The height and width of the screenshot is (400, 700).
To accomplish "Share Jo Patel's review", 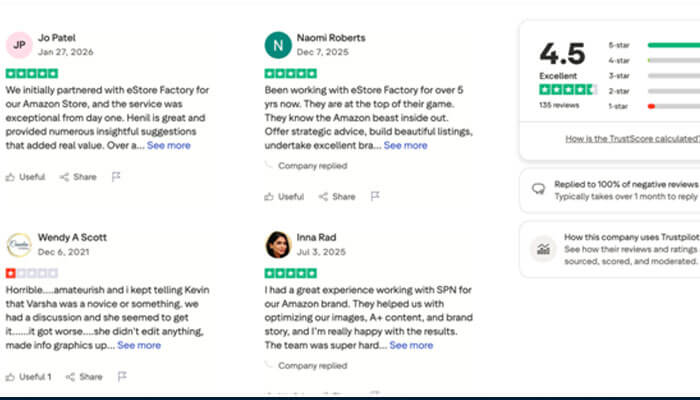I will click(x=78, y=177).
